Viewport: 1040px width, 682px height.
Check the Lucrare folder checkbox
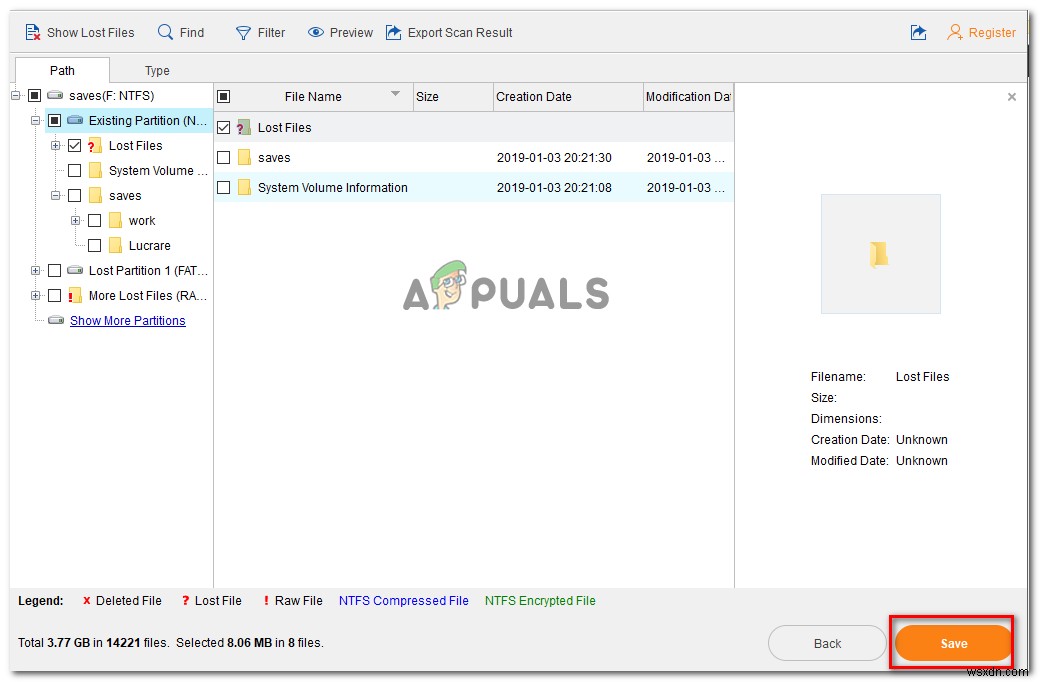[x=94, y=245]
